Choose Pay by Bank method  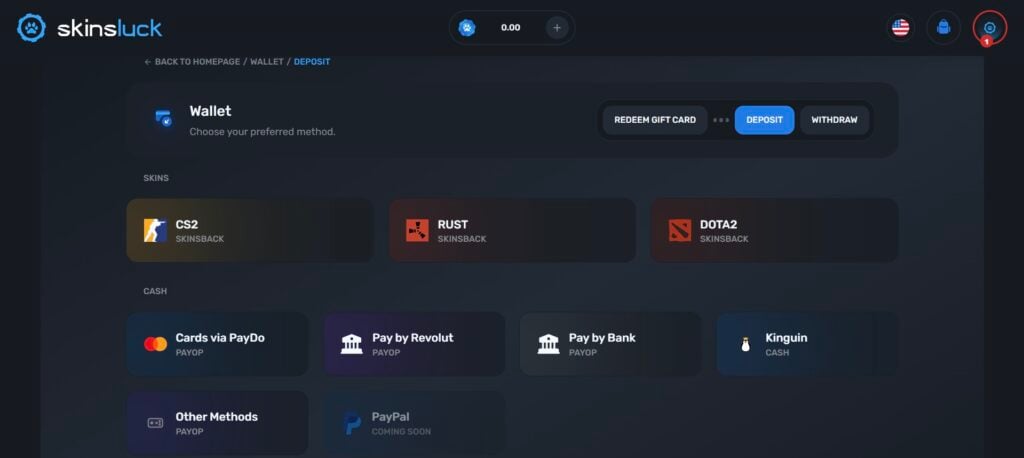pos(611,344)
